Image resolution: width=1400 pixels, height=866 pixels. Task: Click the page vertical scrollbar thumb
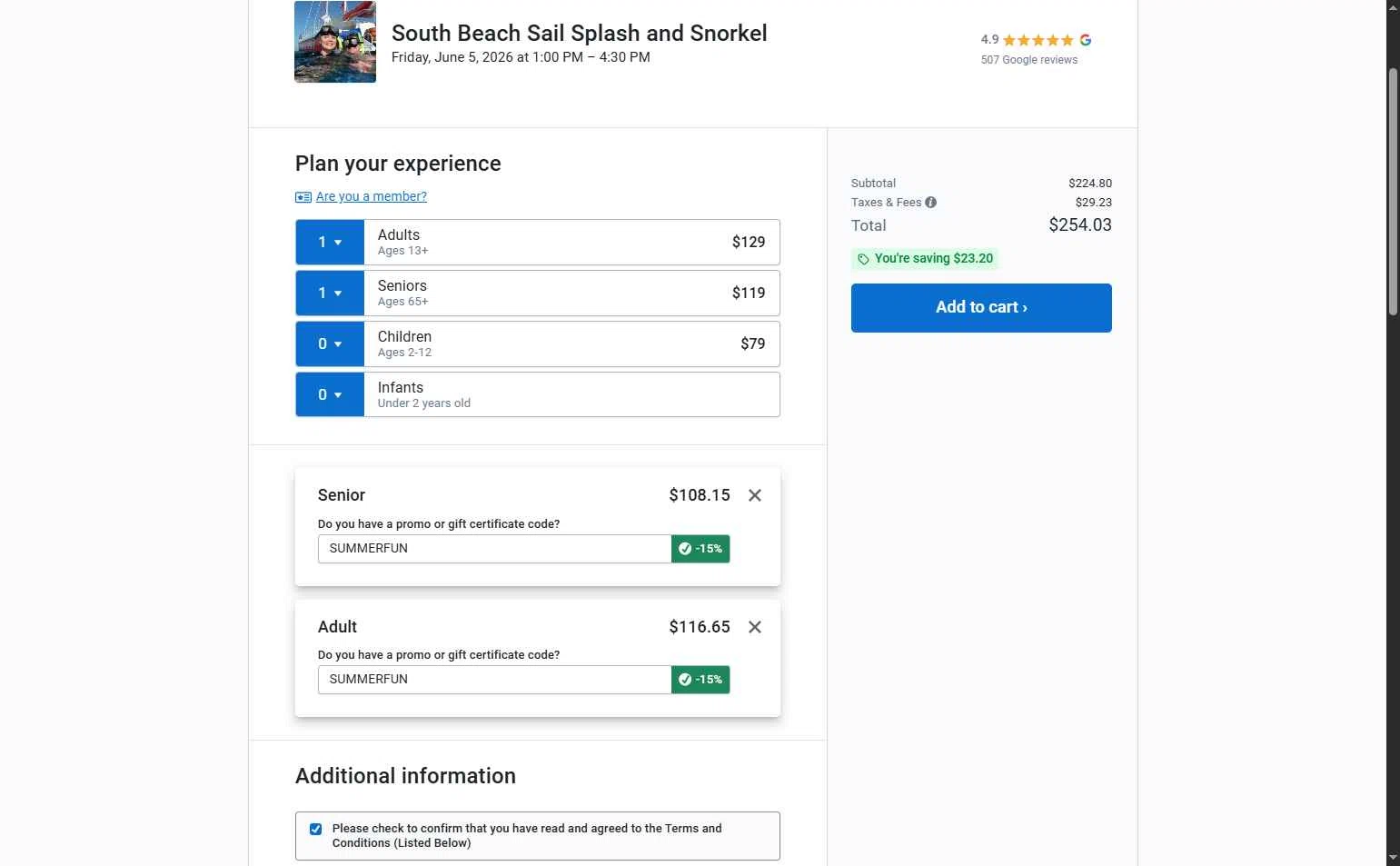pyautogui.click(x=1393, y=191)
